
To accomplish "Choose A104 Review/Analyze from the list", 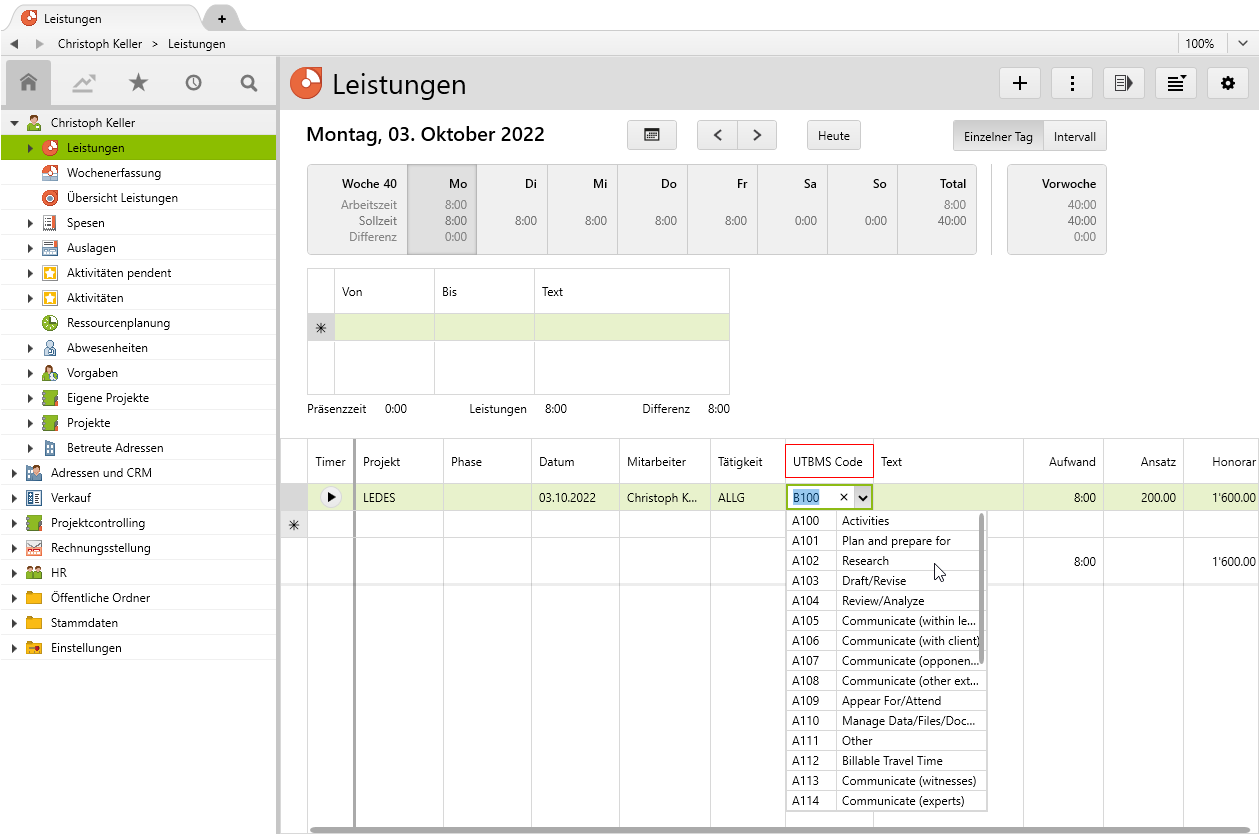I will coord(885,601).
